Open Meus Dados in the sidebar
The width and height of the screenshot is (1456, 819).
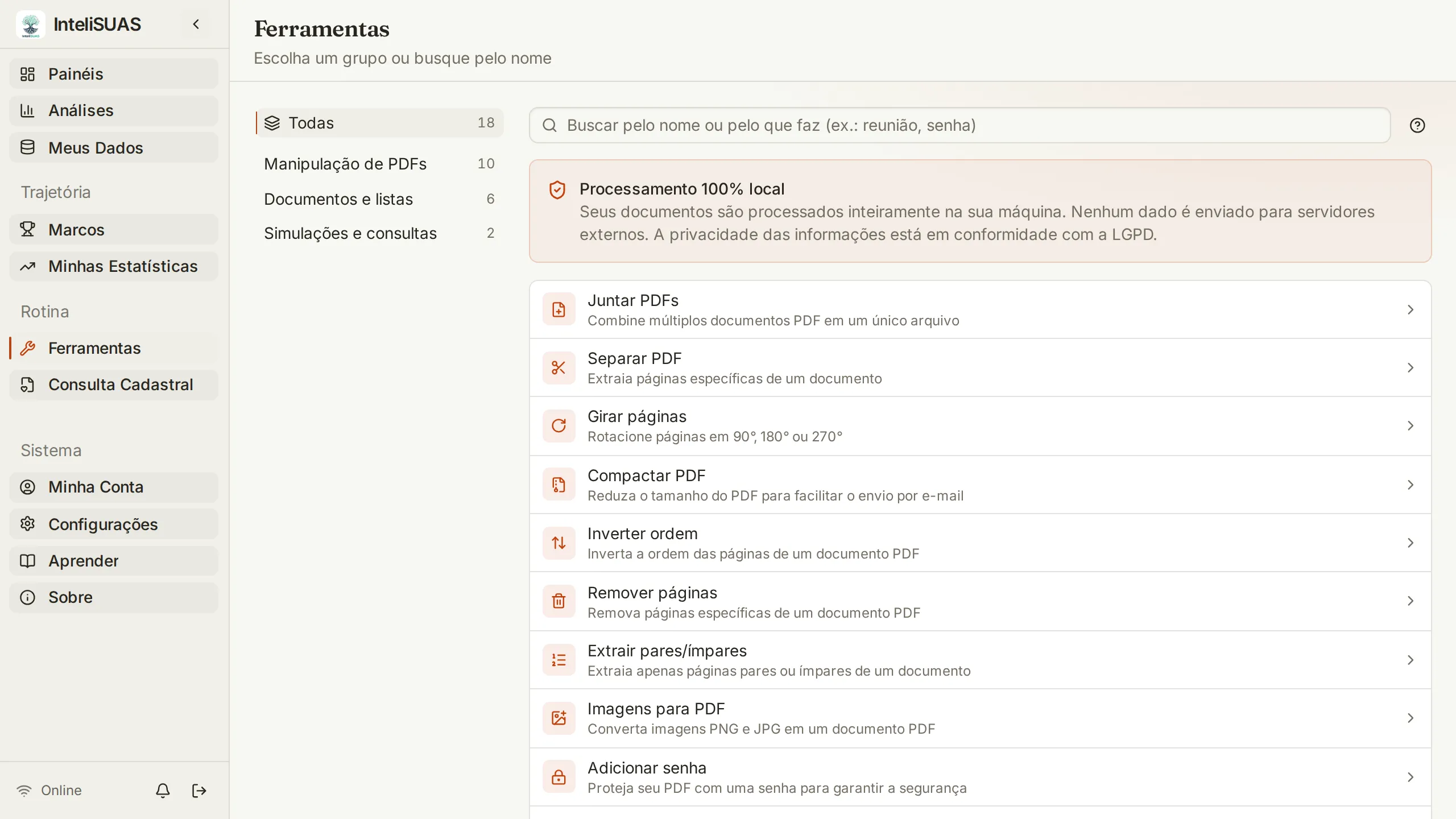(114, 148)
